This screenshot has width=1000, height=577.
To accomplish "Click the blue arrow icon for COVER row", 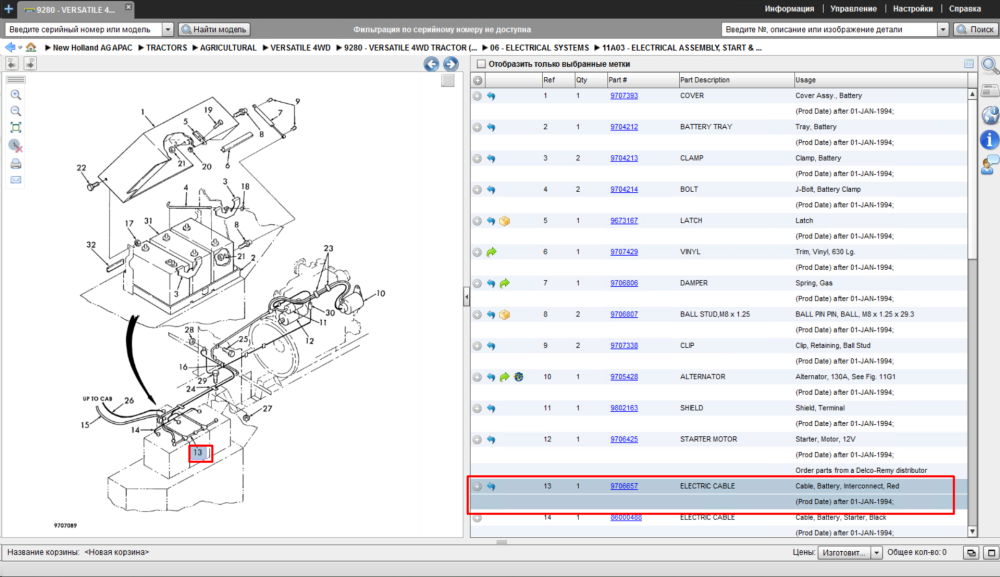I will click(491, 96).
